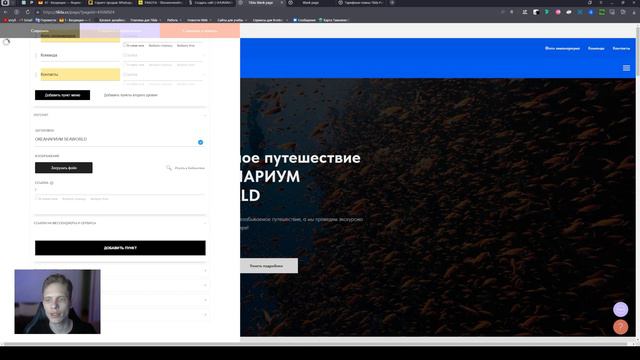Click the magnifier library search icon
This screenshot has height=360, width=640.
coord(169,168)
